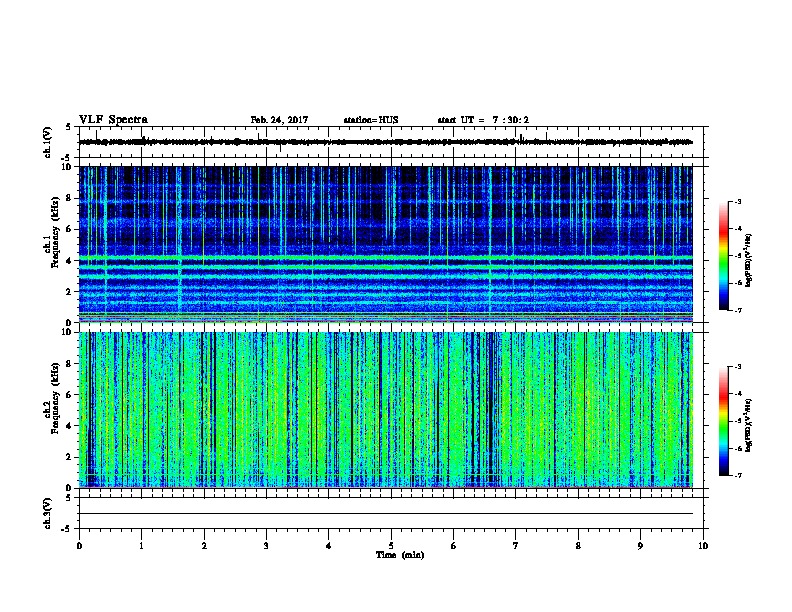Click the "ch.1(V)" waveform axis label
Viewport: 792px width, 612px height.
pos(48,142)
